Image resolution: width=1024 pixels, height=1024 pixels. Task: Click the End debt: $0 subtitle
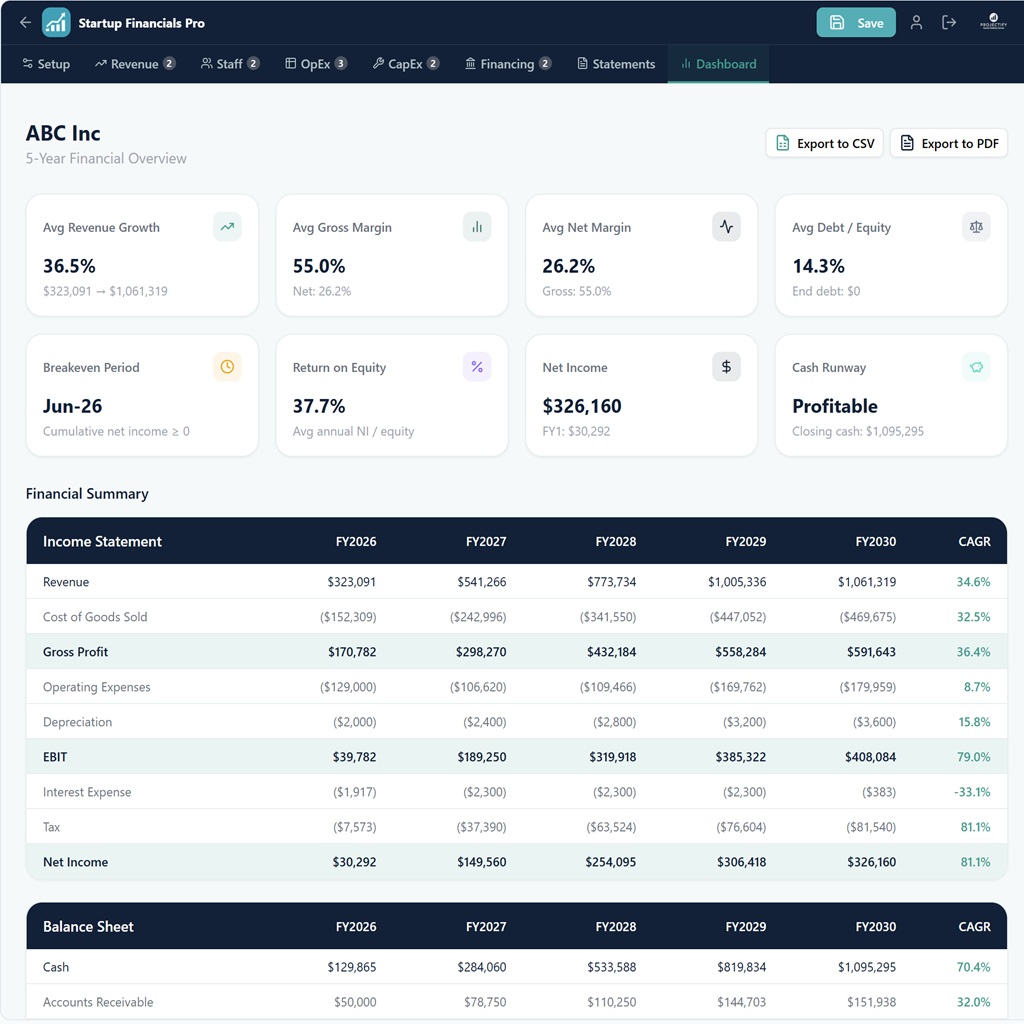826,291
